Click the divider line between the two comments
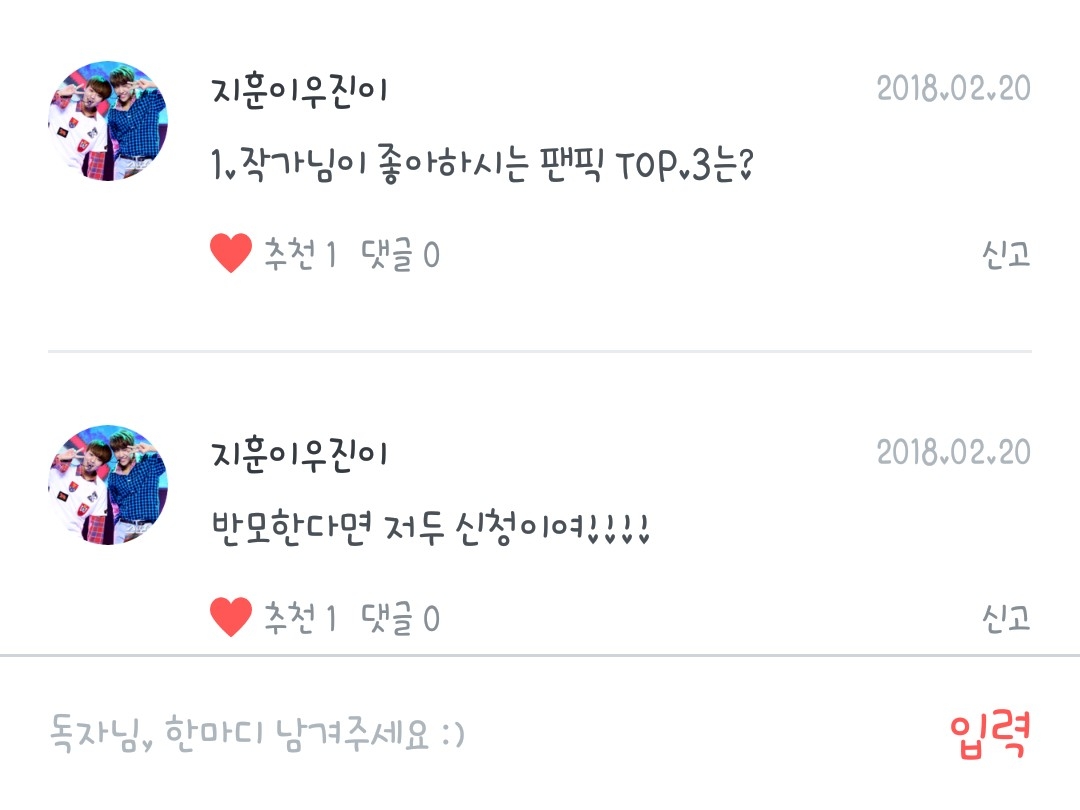The width and height of the screenshot is (1080, 810). [x=540, y=351]
